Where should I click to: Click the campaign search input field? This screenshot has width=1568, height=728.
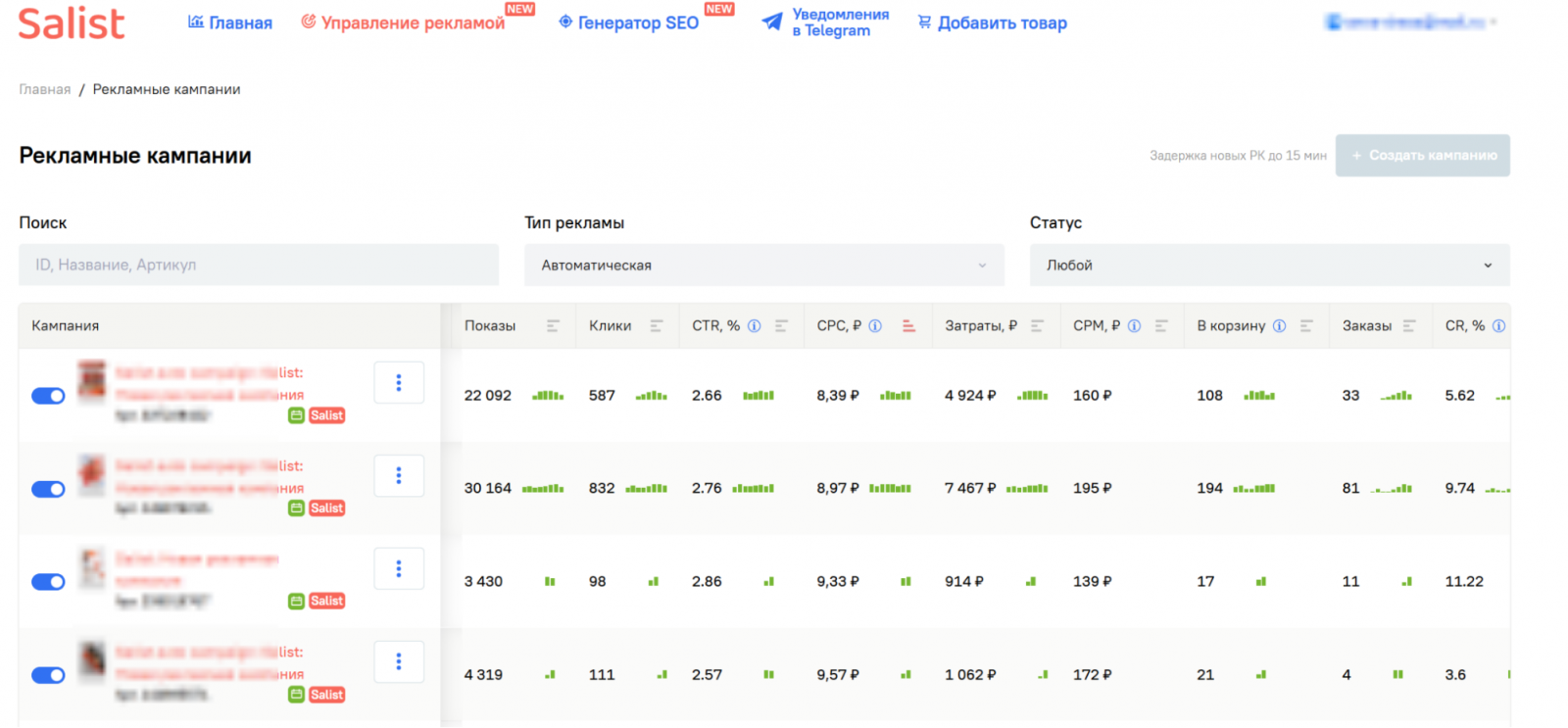(259, 266)
